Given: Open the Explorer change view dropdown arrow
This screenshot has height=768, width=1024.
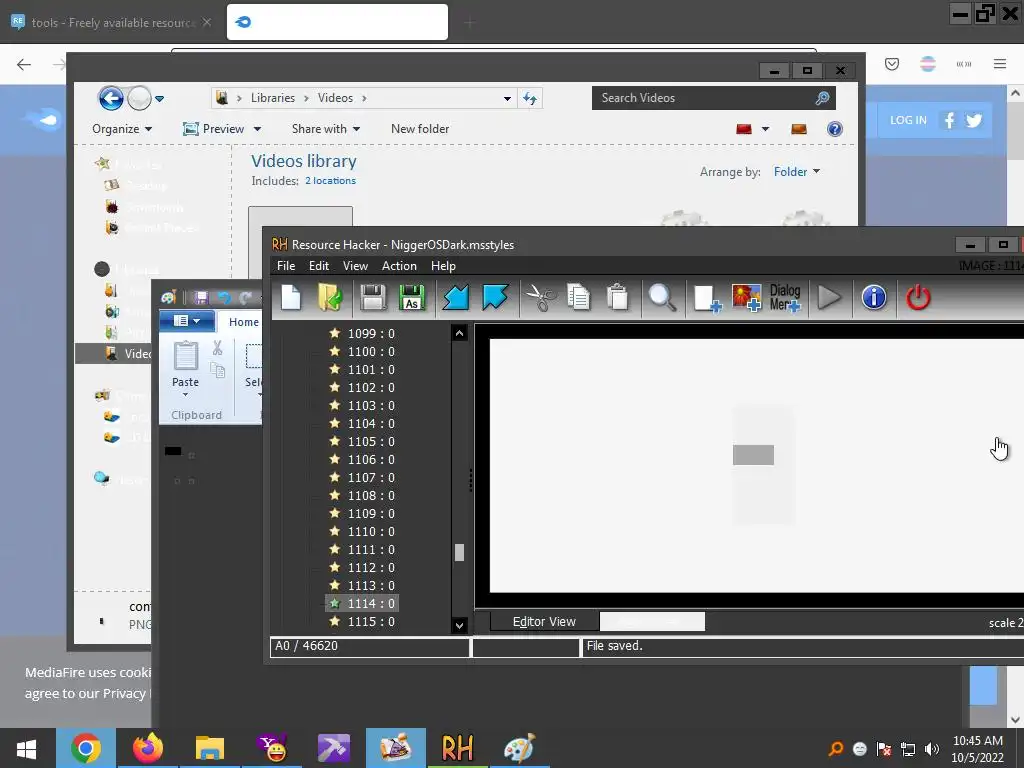Looking at the screenshot, I should (x=765, y=129).
